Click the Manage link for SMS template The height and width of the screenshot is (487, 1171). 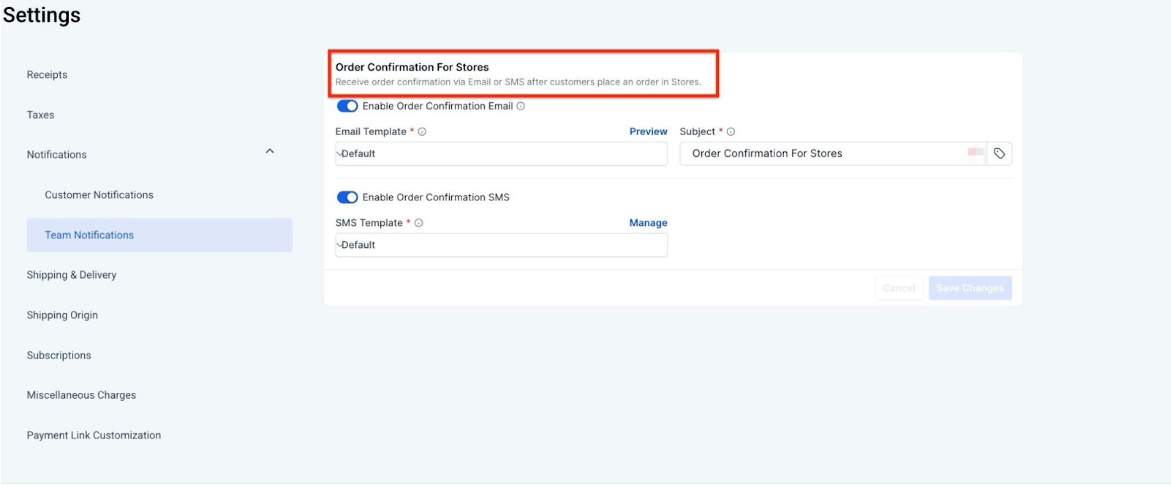pos(648,222)
